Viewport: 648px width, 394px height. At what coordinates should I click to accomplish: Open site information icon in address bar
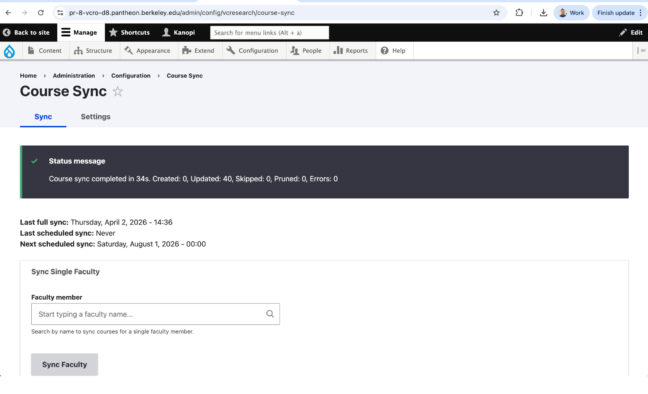point(60,13)
